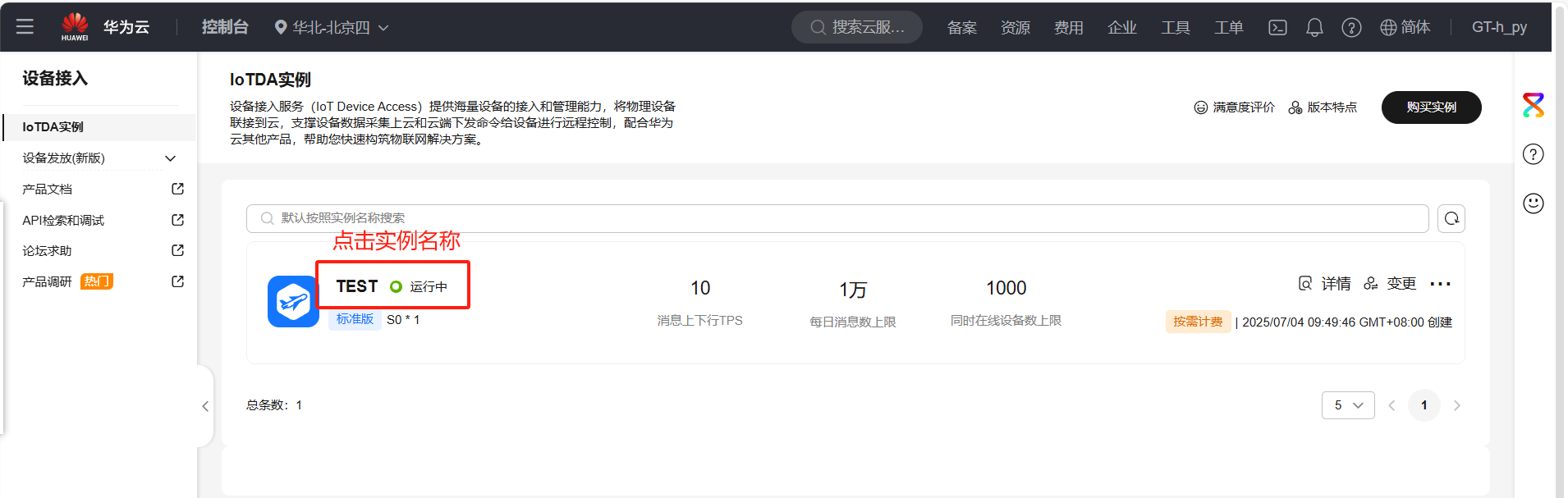Open the 华北-北京四 region dropdown
The width and height of the screenshot is (1568, 498).
point(332,27)
